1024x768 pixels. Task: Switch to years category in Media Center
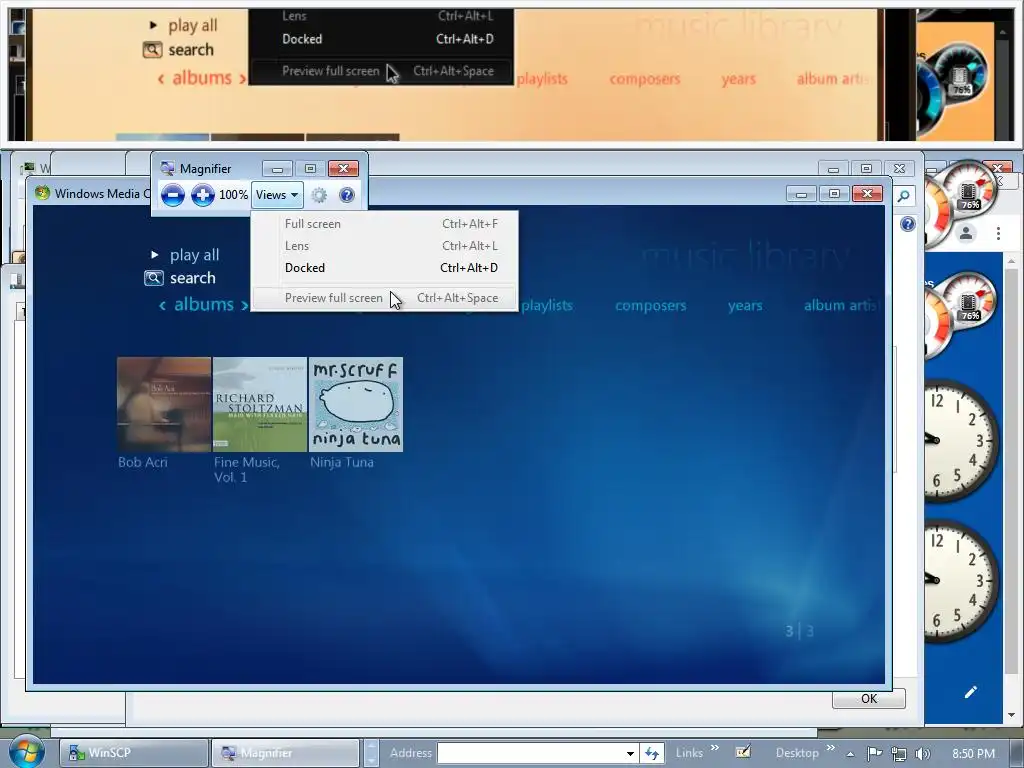(744, 305)
